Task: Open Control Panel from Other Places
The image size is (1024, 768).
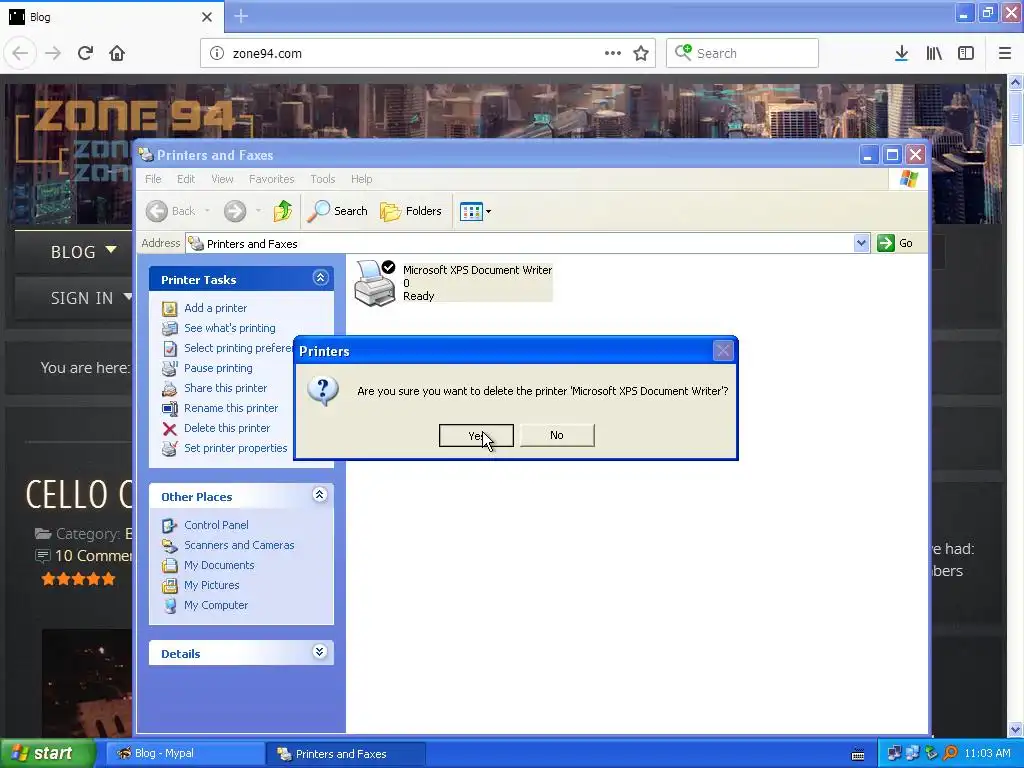Action: pyautogui.click(x=216, y=525)
